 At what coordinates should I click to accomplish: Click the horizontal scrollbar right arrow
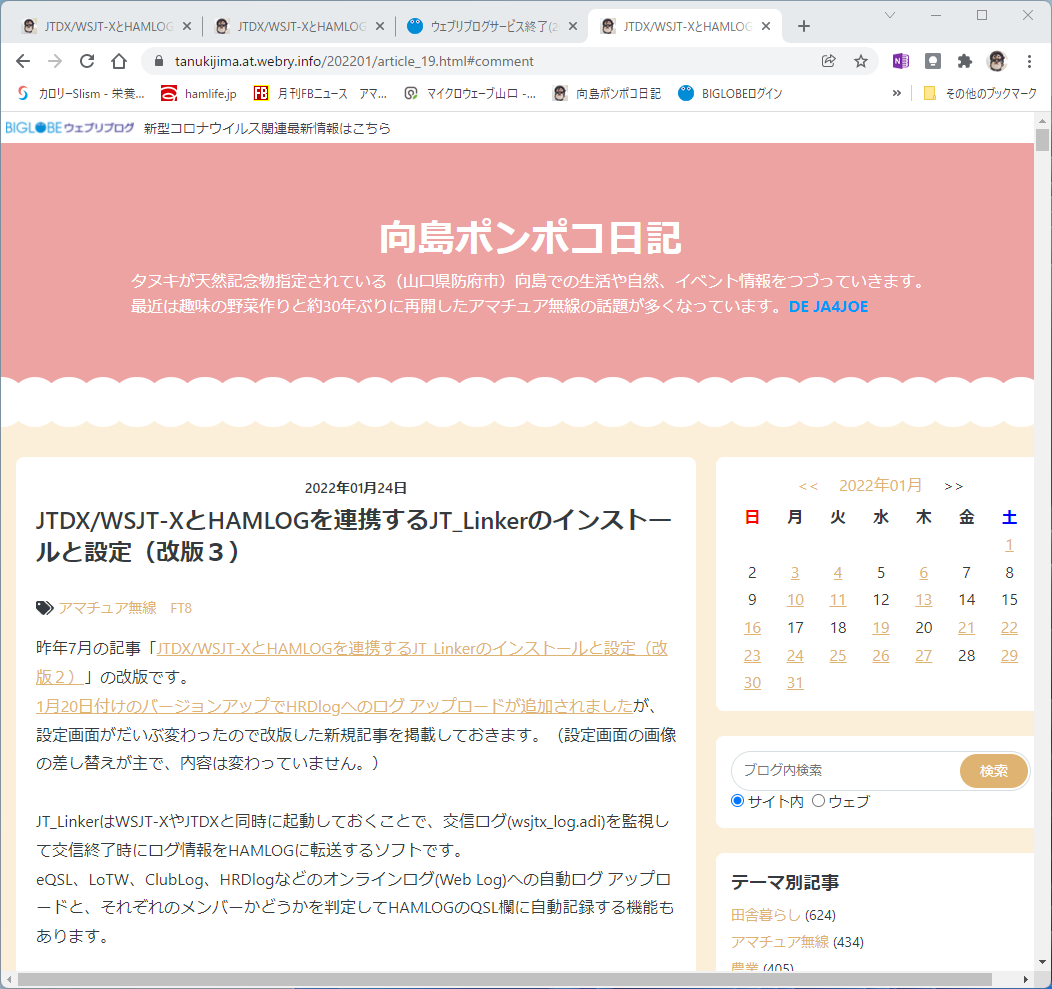click(x=1026, y=979)
